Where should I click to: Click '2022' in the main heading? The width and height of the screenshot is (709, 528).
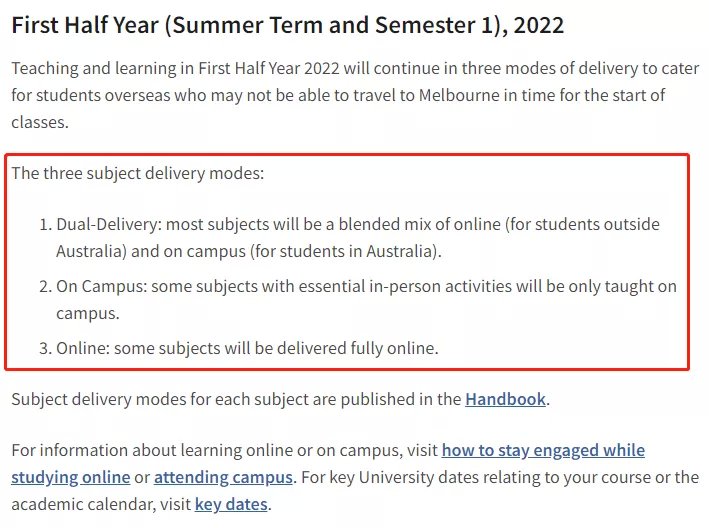click(539, 25)
